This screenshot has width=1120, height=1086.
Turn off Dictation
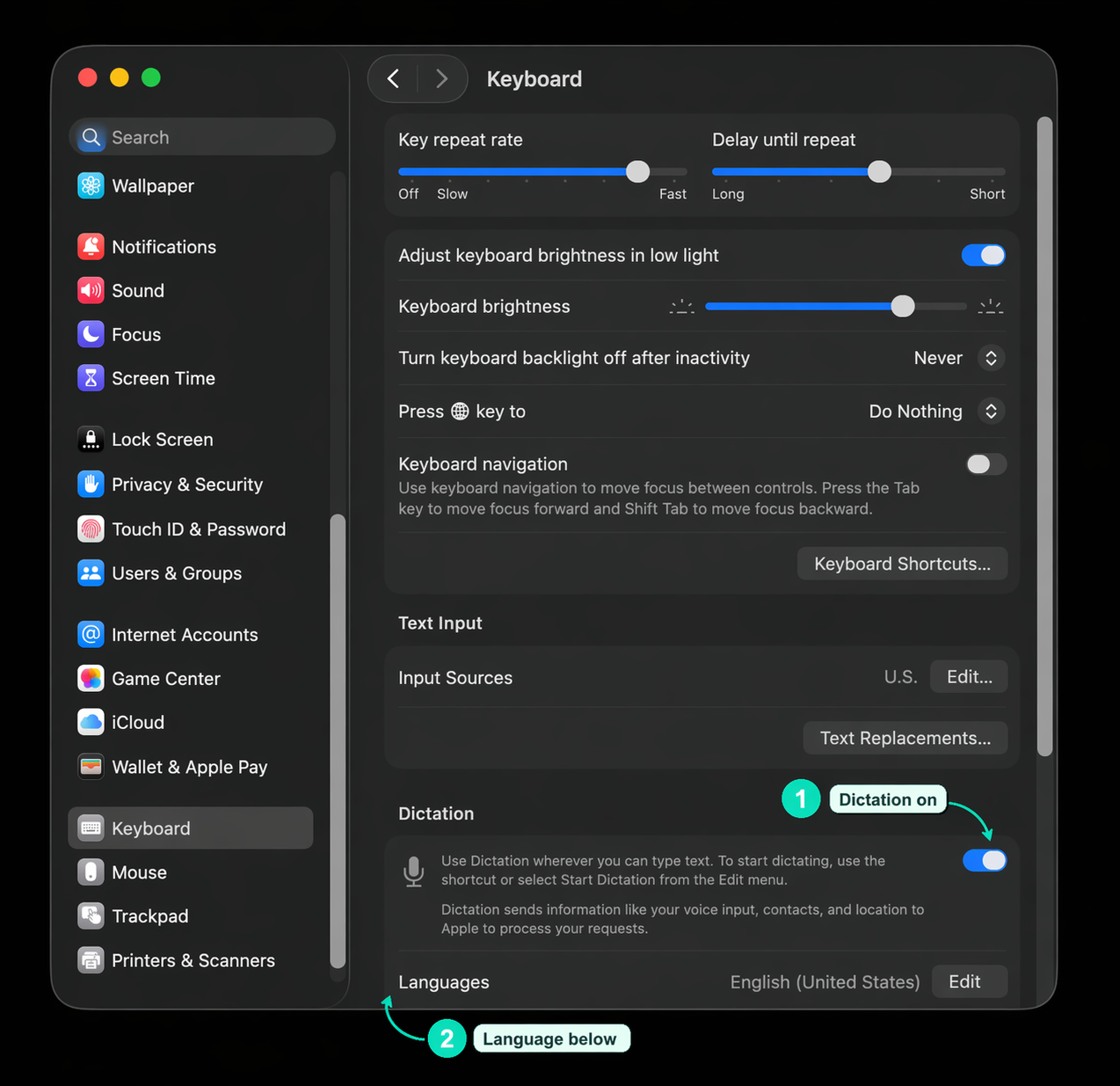[985, 860]
